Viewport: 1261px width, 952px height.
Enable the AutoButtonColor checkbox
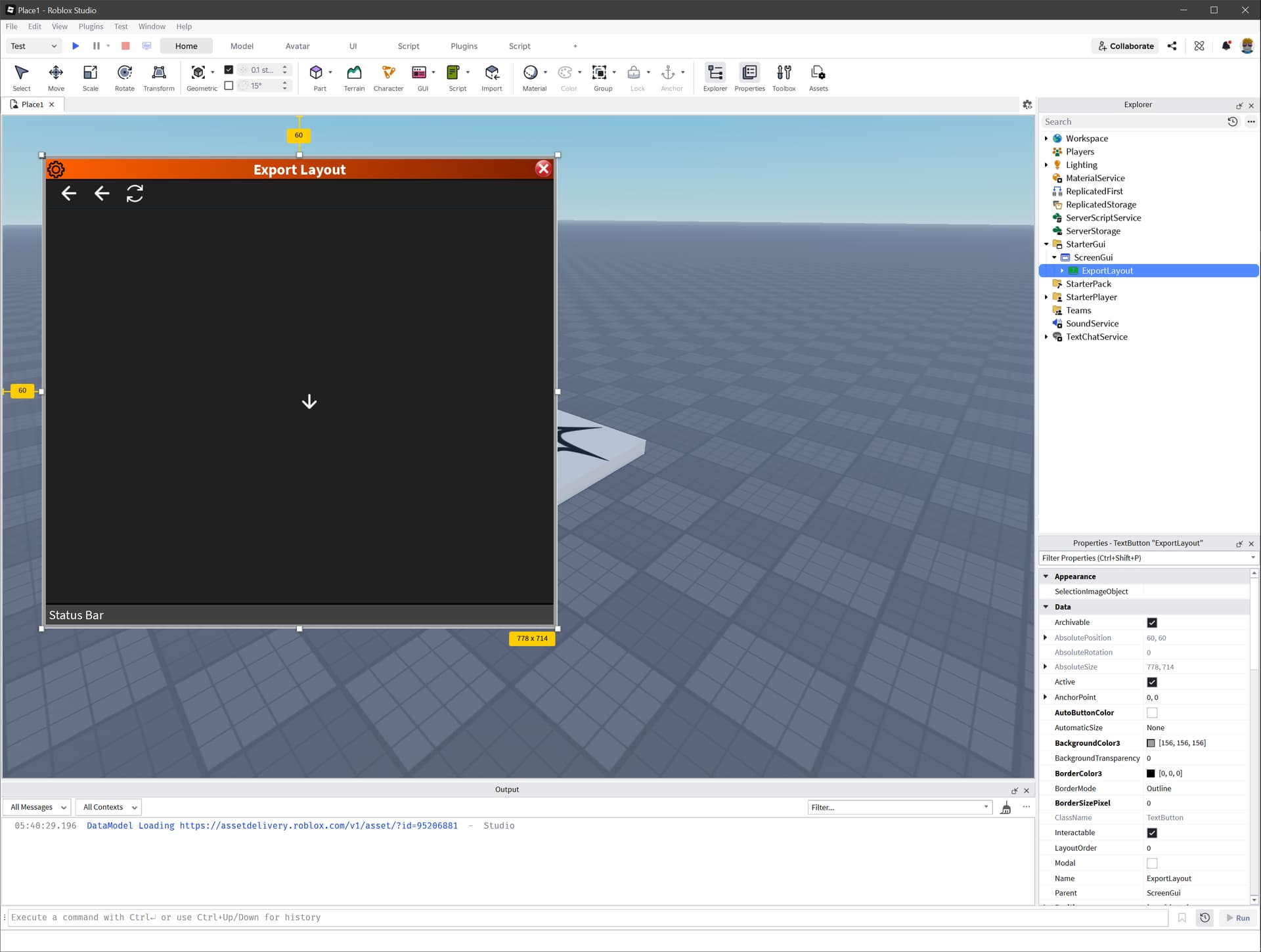pos(1151,712)
